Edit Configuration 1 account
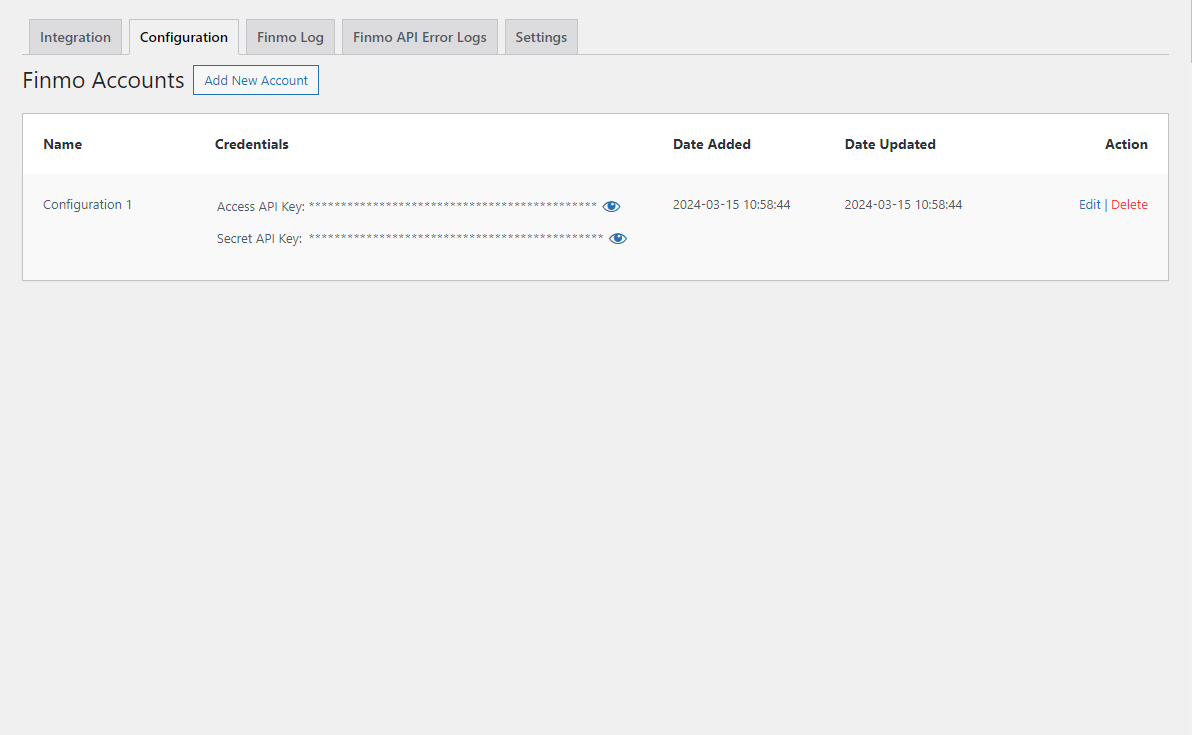The height and width of the screenshot is (735, 1192). coord(1089,204)
